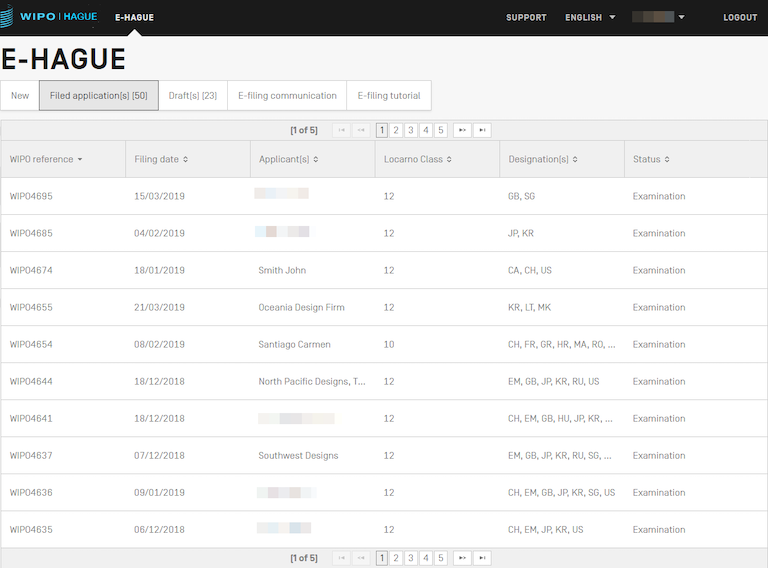Open the Support link
The width and height of the screenshot is (768, 568).
tap(526, 17)
